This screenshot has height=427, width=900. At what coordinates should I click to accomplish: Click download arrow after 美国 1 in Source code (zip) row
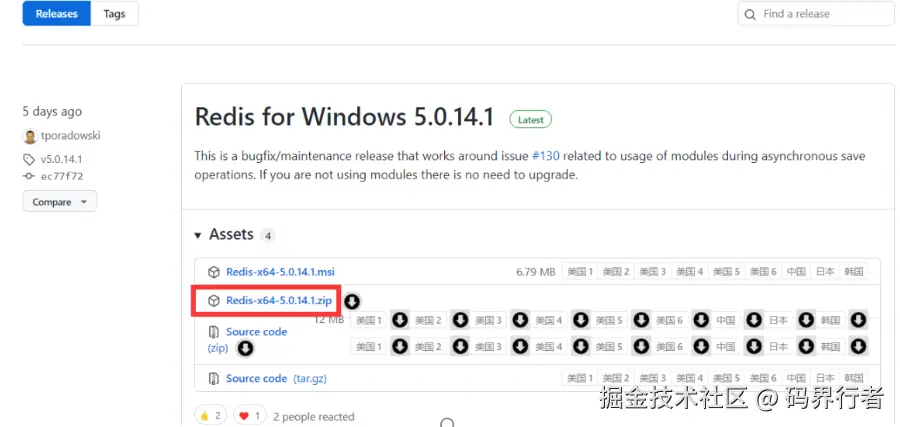pos(399,346)
